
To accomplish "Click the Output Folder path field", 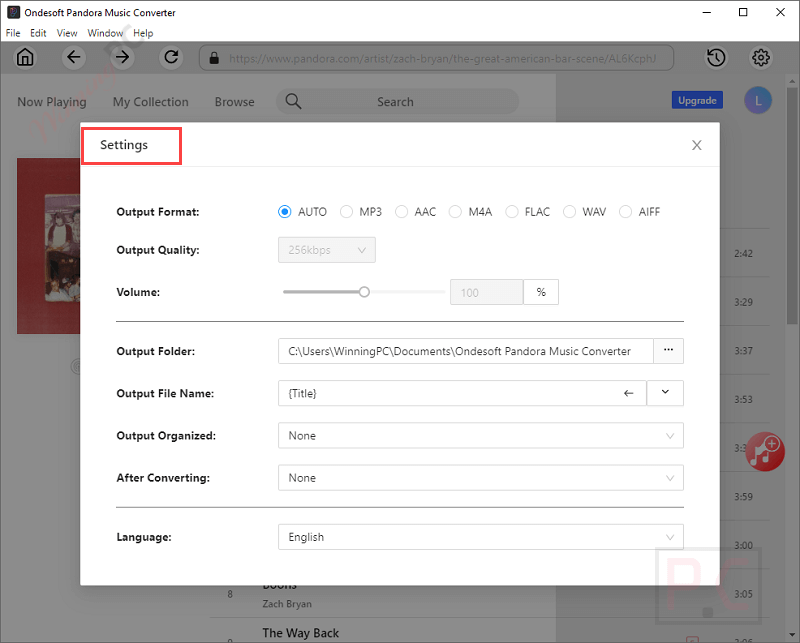I will pos(465,351).
